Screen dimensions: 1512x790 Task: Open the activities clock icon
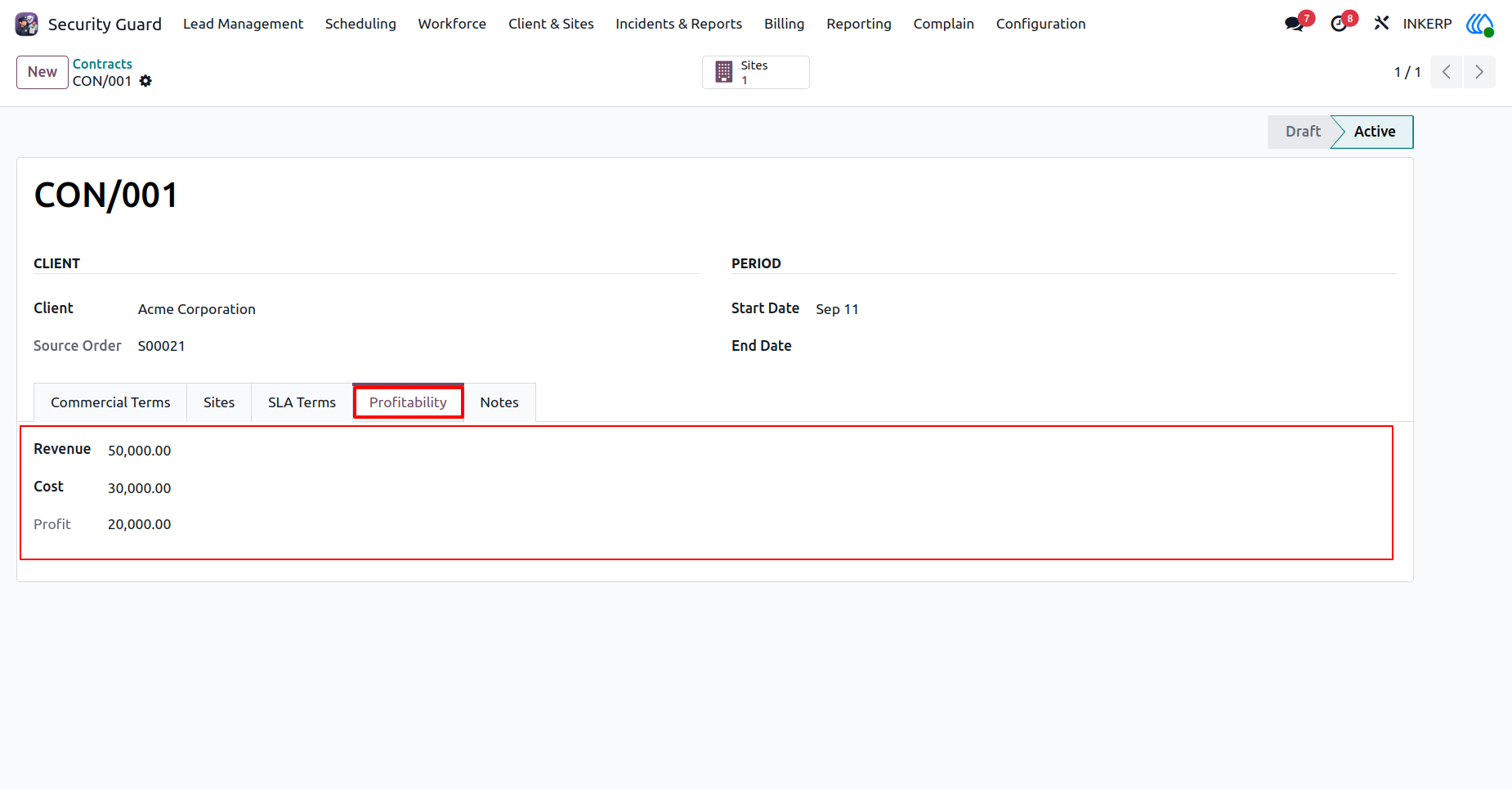tap(1338, 24)
